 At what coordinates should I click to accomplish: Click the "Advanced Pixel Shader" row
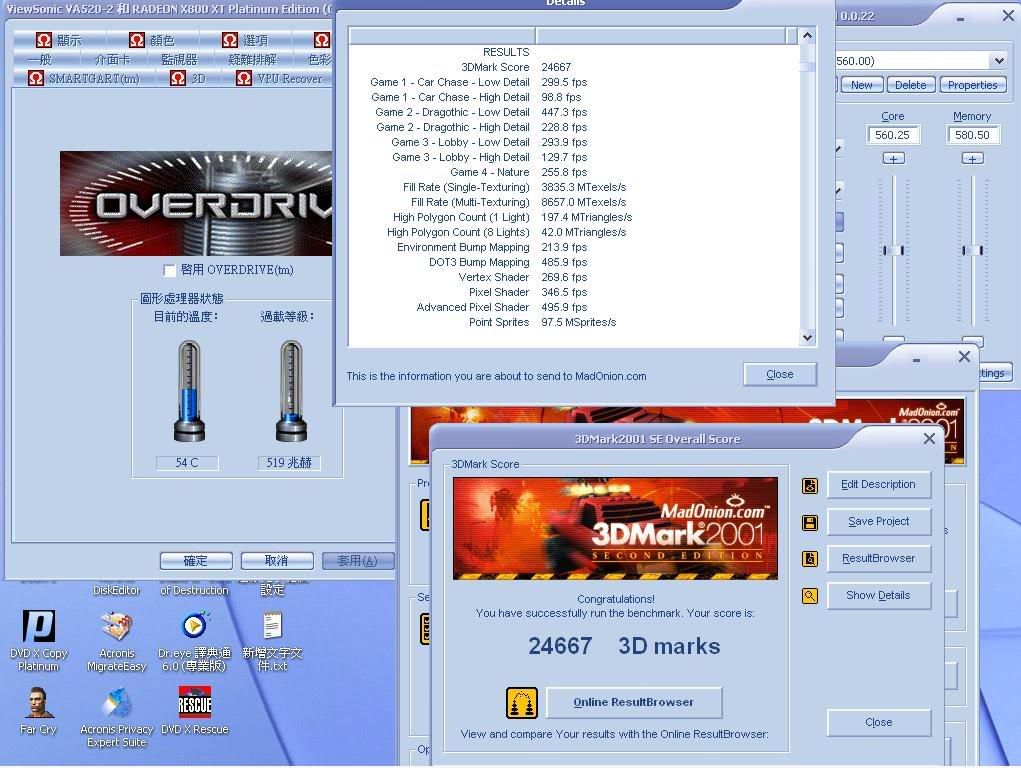501,307
